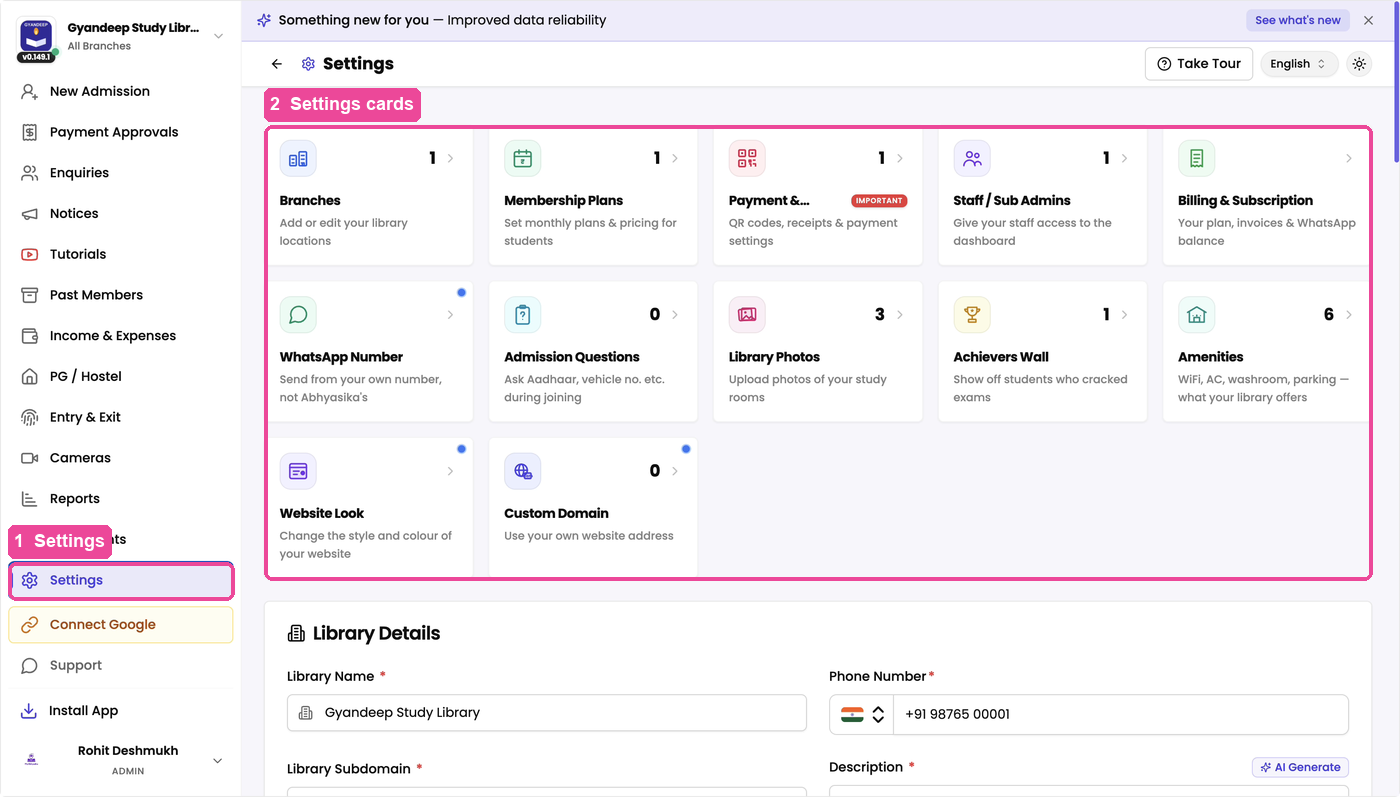Dismiss the 'Something new for you' banner
Viewport: 1400px width, 797px height.
[x=1368, y=20]
